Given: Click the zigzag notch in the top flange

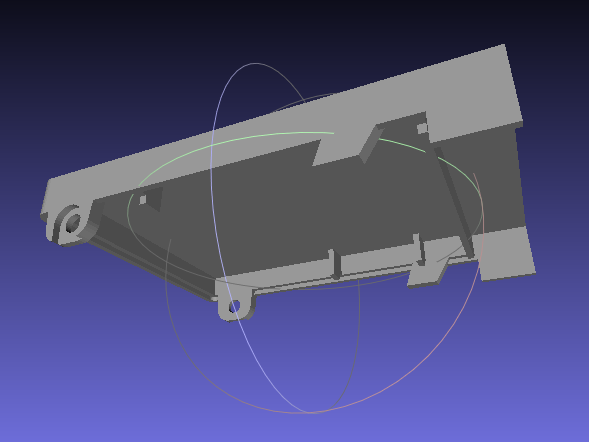Looking at the screenshot, I should [318, 152].
